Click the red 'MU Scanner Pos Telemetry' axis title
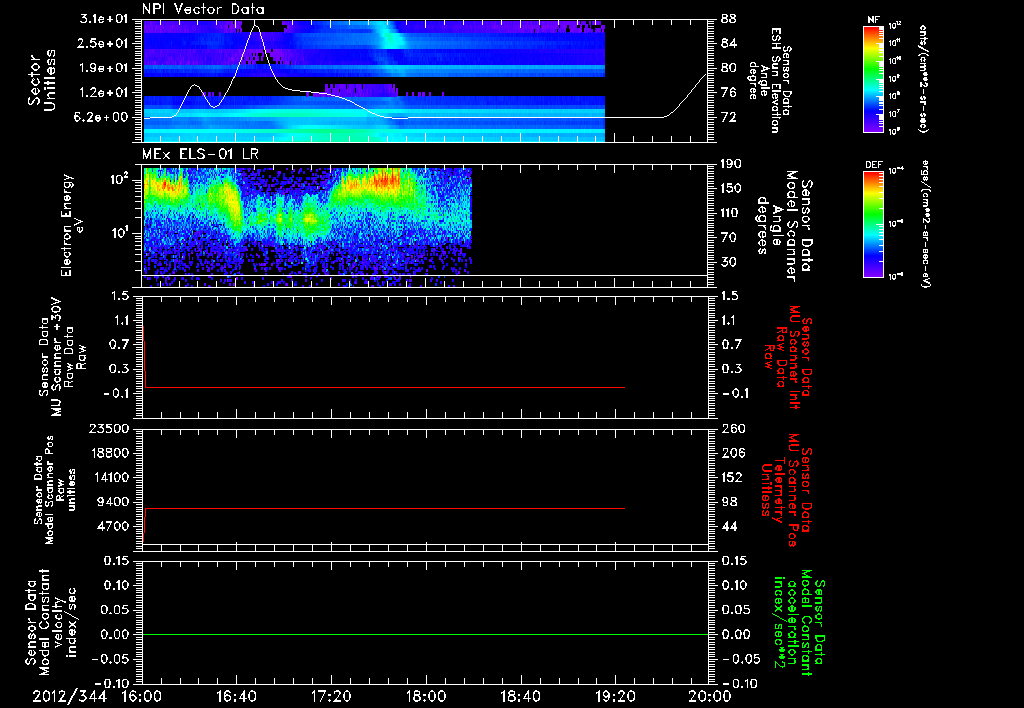 click(786, 491)
